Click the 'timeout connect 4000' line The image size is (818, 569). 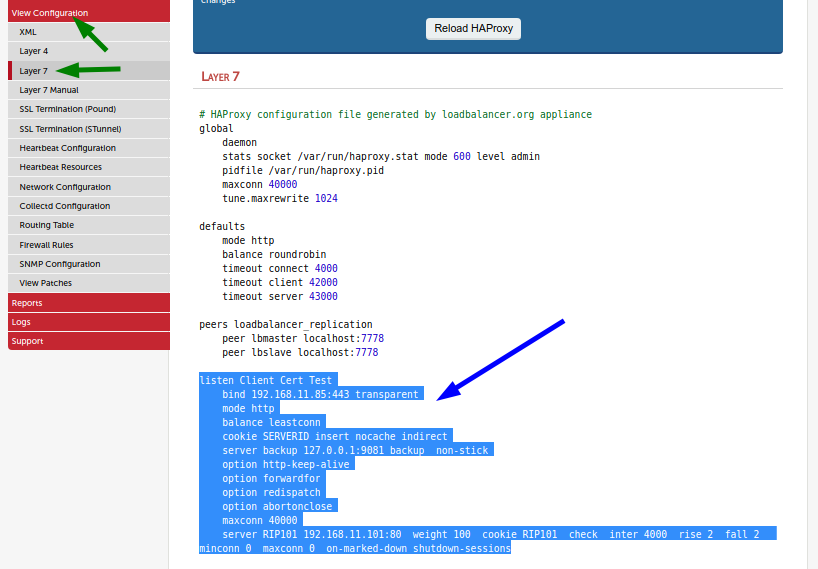click(280, 269)
